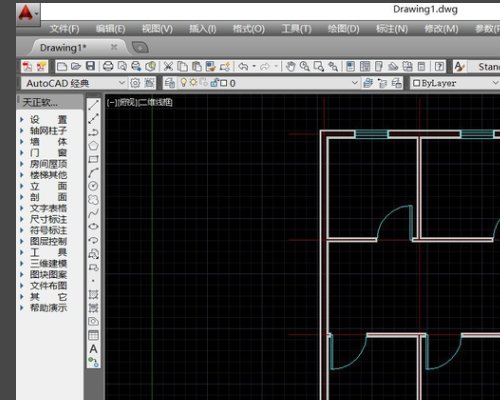Toggle layer 0 lock icon
The image size is (500, 400).
(x=214, y=83)
